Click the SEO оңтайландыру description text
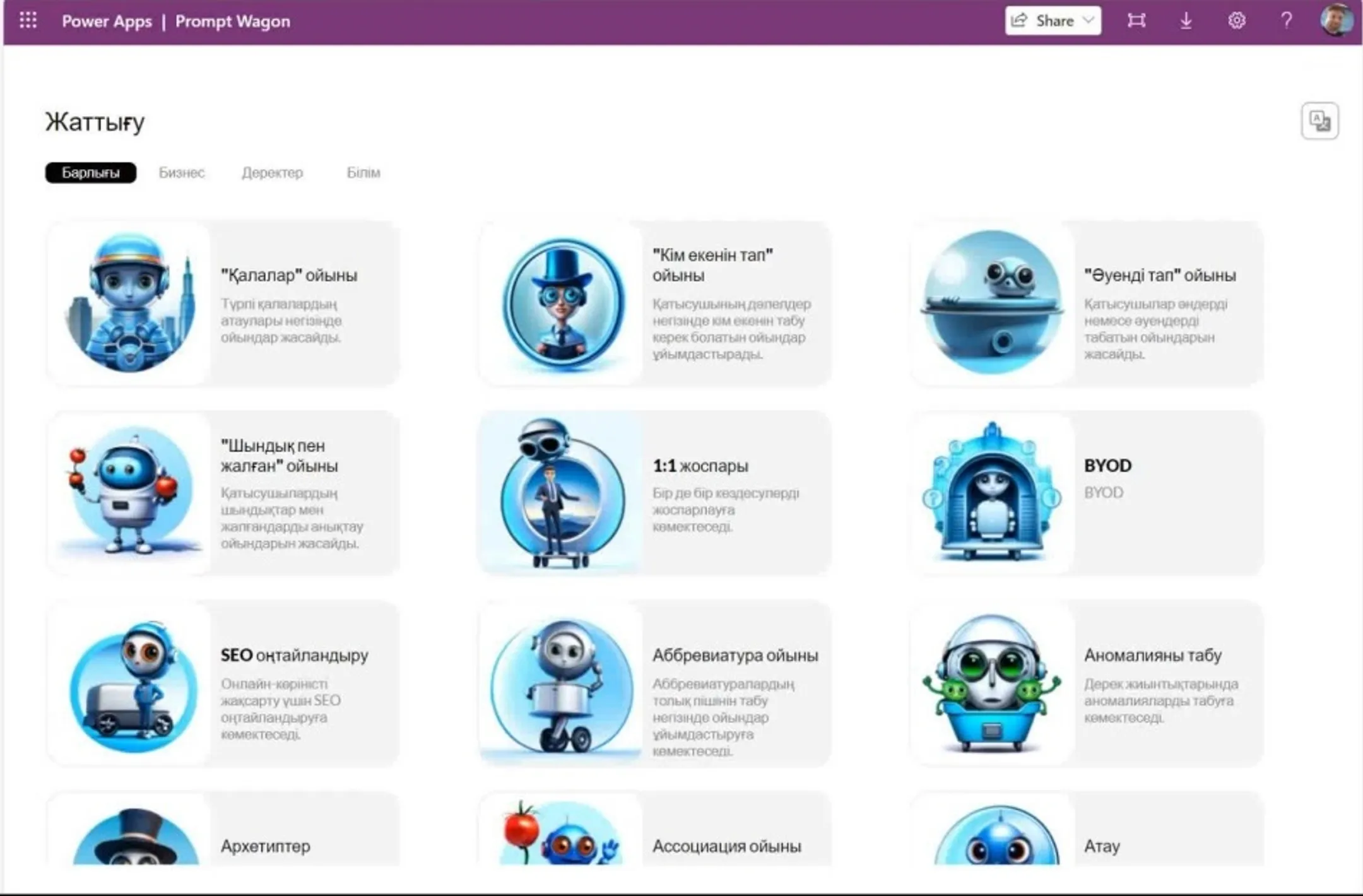 (x=281, y=709)
